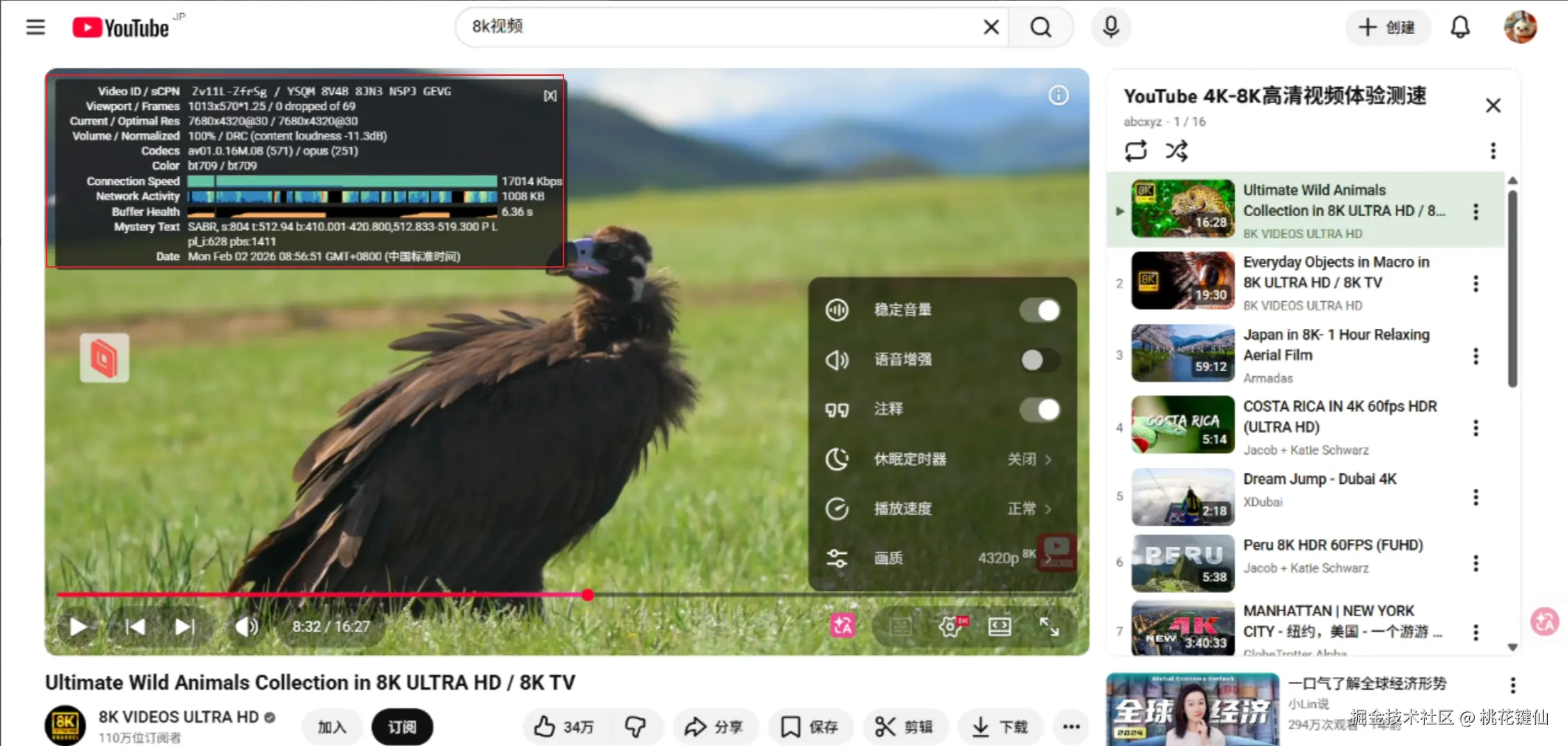Seek on the video progress bar
1568x746 pixels.
(566, 595)
